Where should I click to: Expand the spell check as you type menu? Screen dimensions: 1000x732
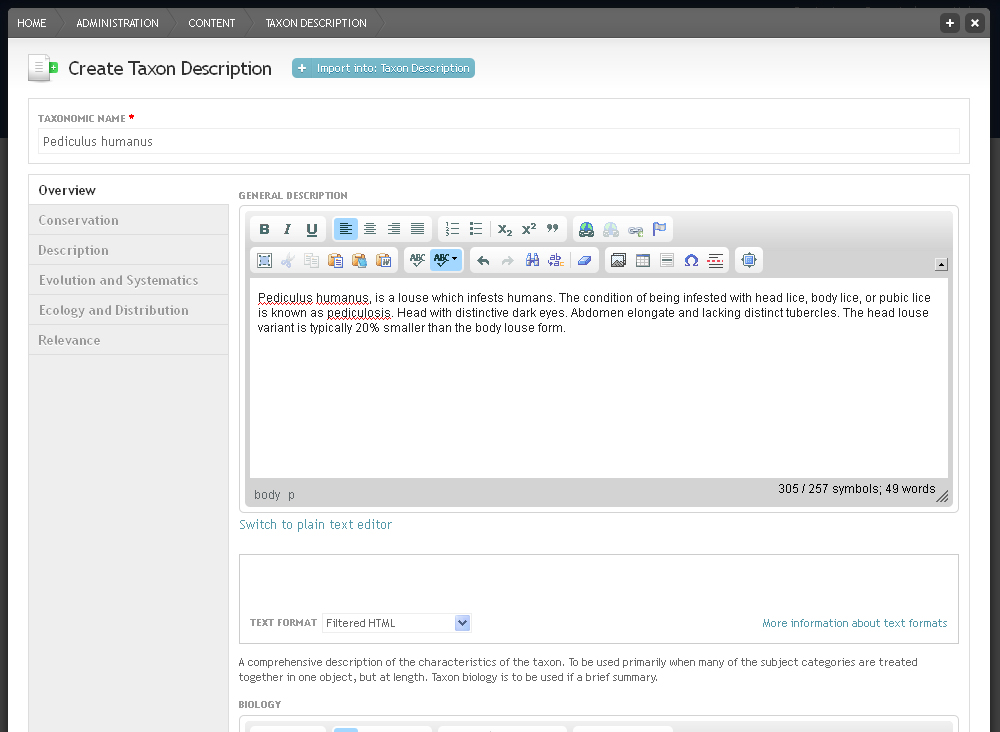446,260
